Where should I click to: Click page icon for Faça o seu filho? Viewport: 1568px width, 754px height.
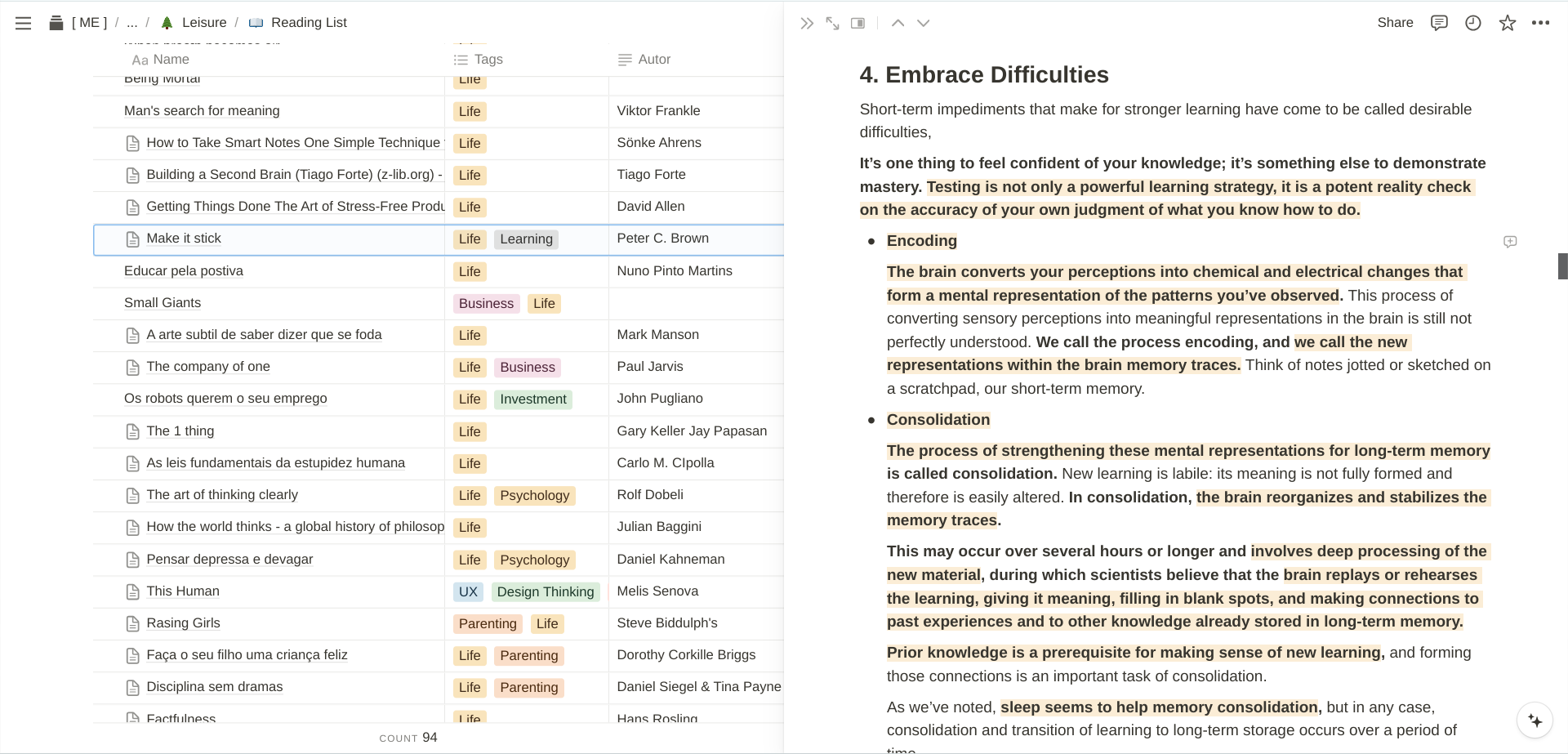[132, 656]
